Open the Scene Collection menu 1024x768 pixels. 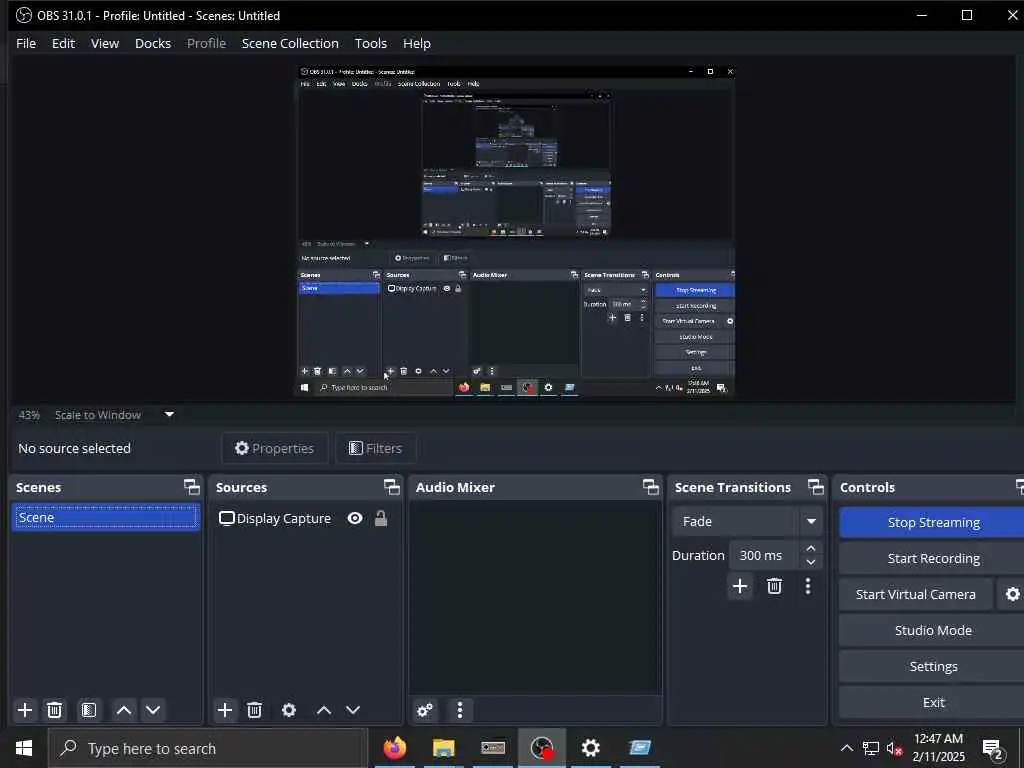(290, 43)
